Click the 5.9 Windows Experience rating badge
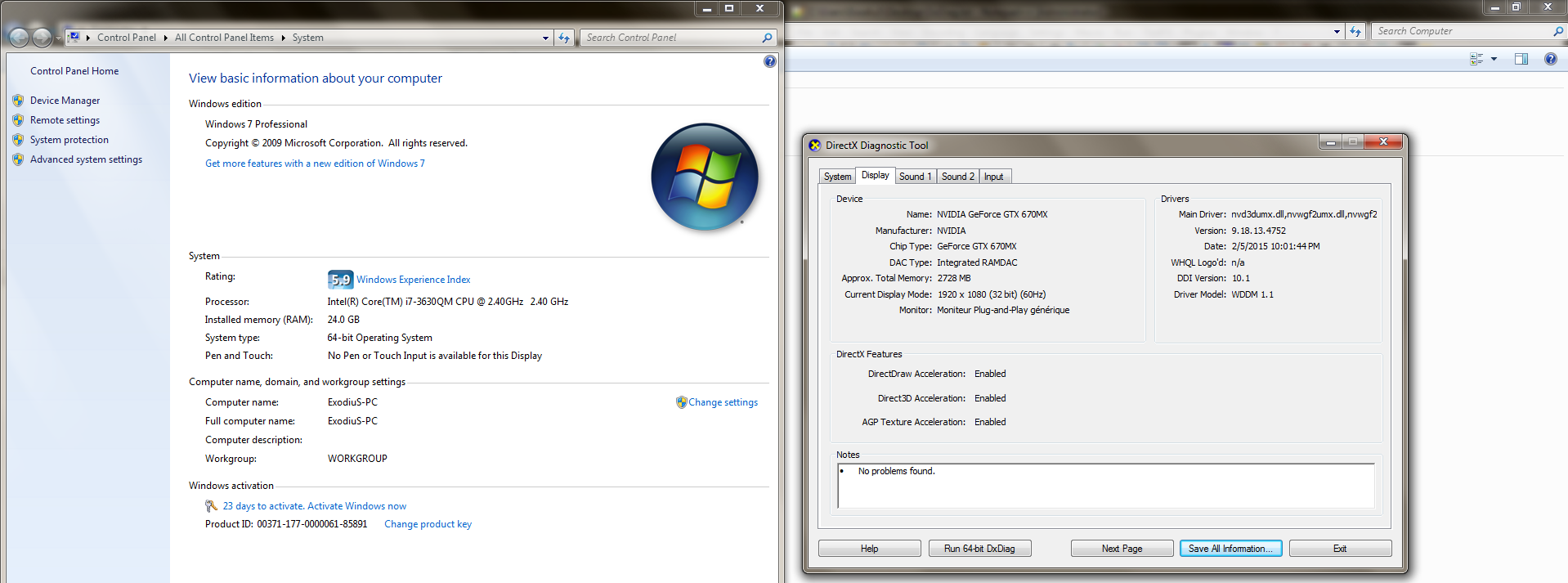1568x583 pixels. pyautogui.click(x=340, y=280)
